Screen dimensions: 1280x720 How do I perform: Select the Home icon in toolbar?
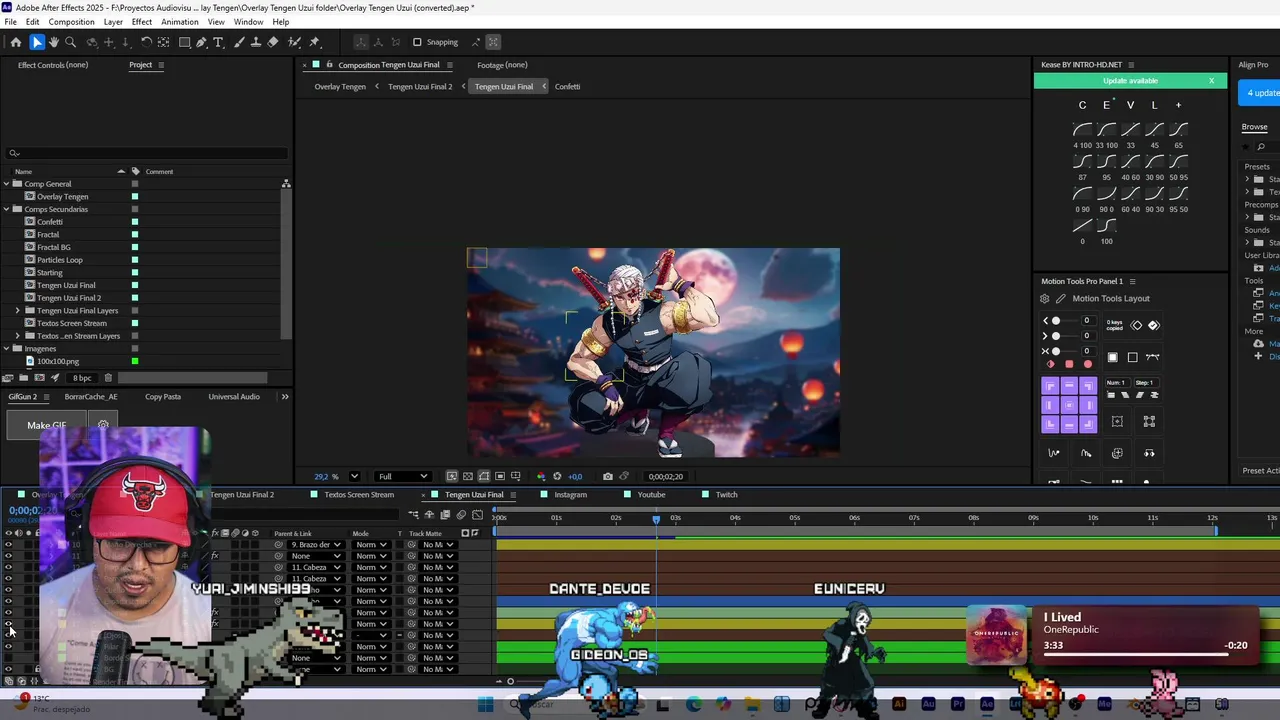coord(15,42)
